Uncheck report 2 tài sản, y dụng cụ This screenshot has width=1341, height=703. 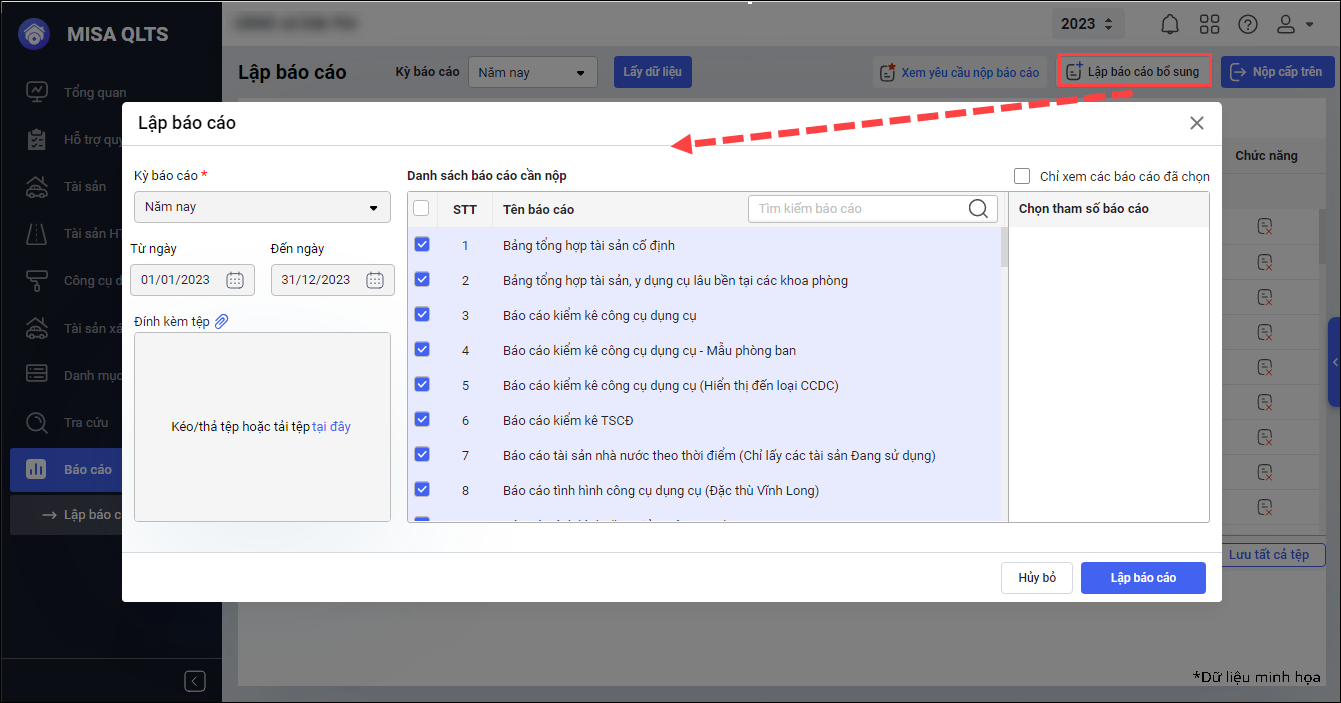421,279
